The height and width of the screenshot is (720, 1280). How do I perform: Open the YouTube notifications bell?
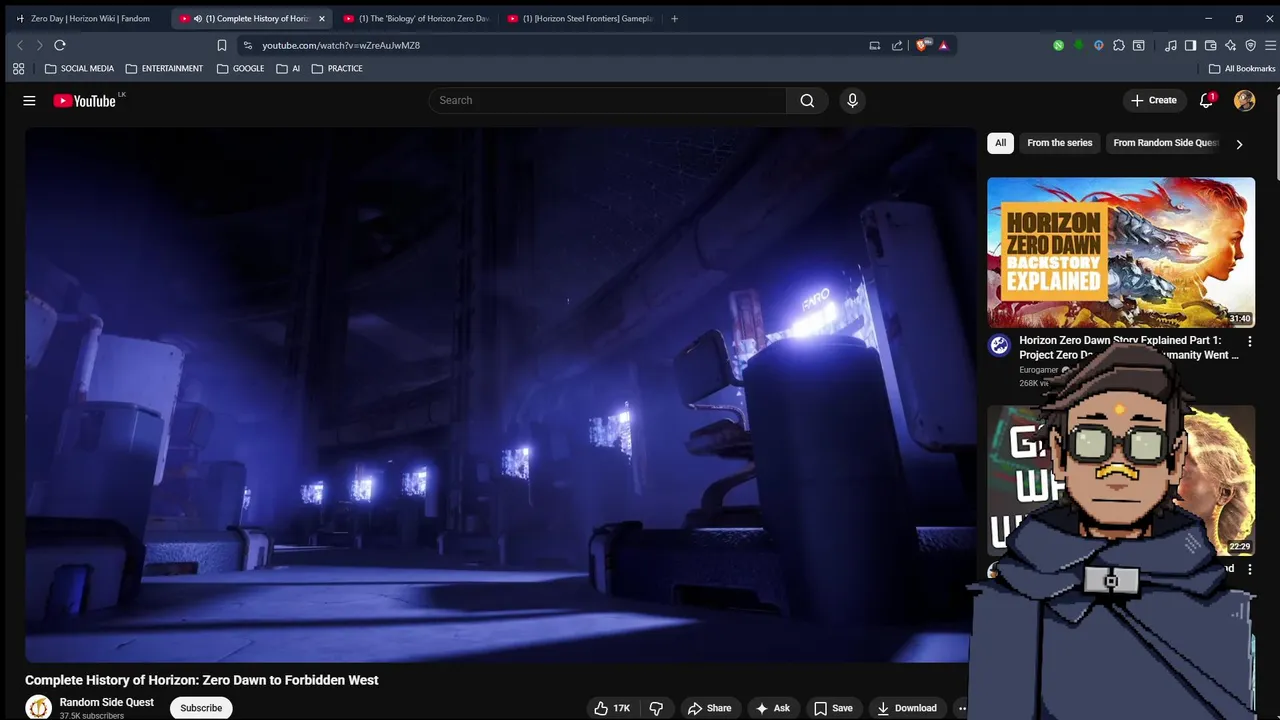point(1206,100)
